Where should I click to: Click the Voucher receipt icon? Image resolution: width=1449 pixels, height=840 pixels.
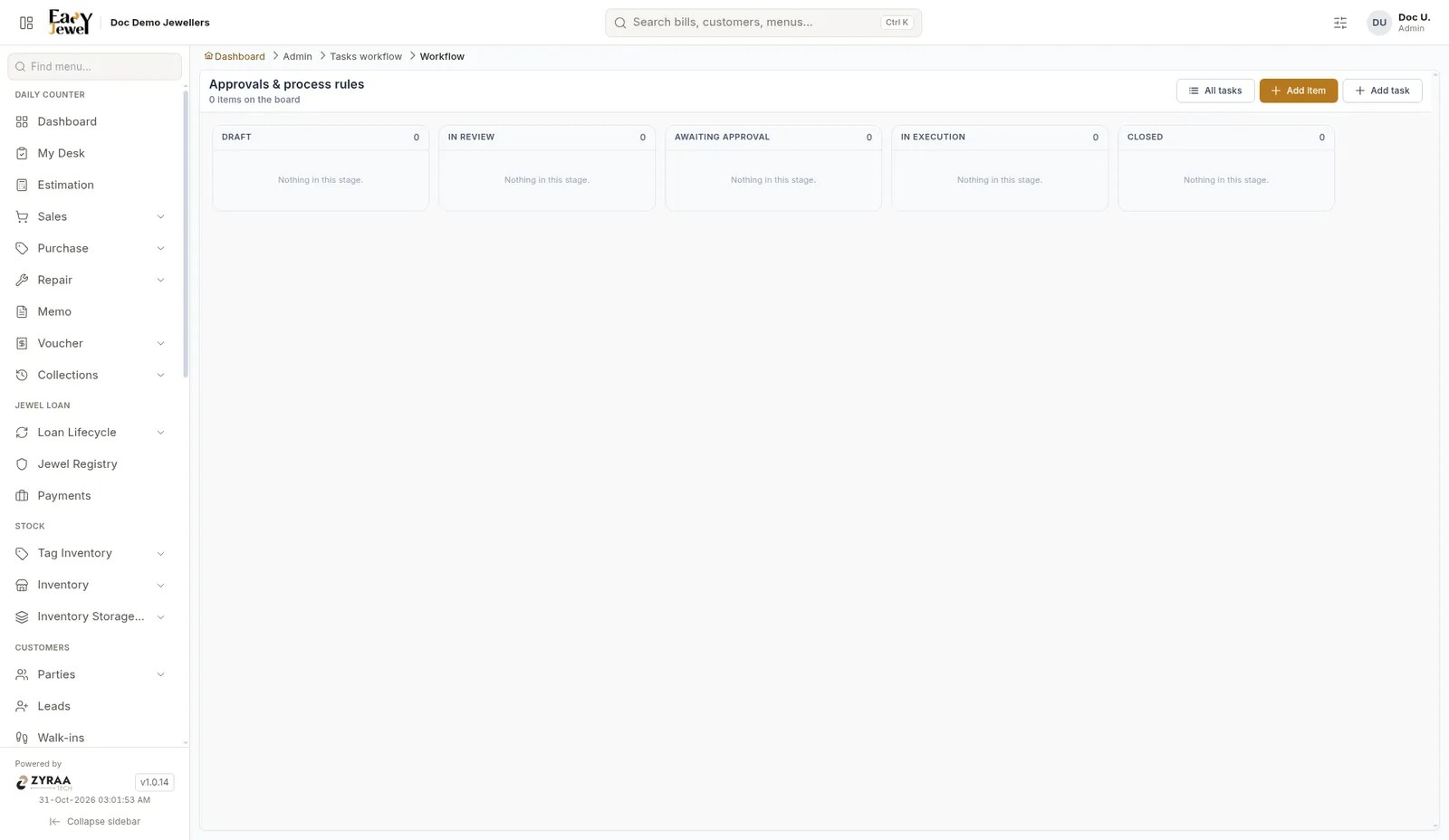pyautogui.click(x=22, y=343)
